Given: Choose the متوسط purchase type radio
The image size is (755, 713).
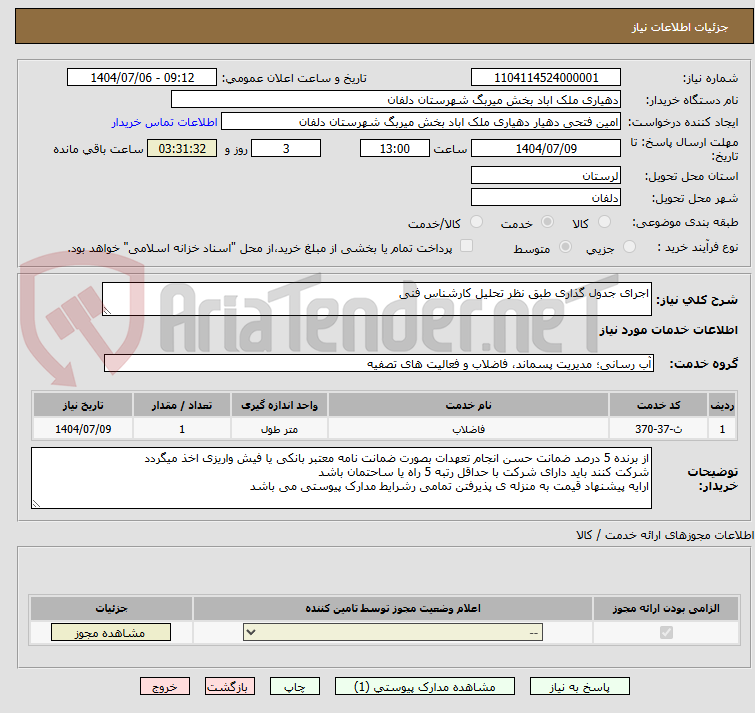Looking at the screenshot, I should (x=566, y=247).
